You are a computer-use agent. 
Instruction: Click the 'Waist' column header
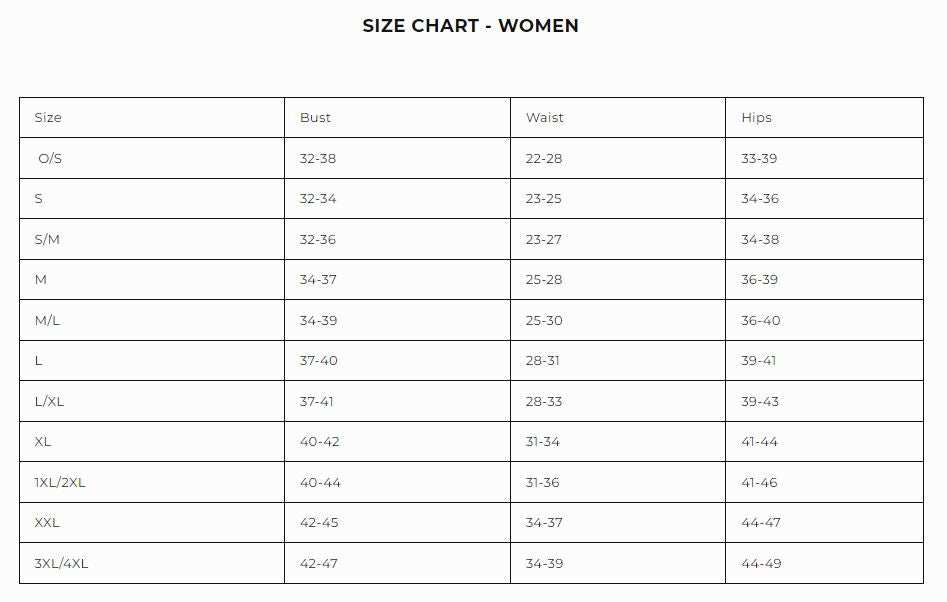pyautogui.click(x=545, y=118)
